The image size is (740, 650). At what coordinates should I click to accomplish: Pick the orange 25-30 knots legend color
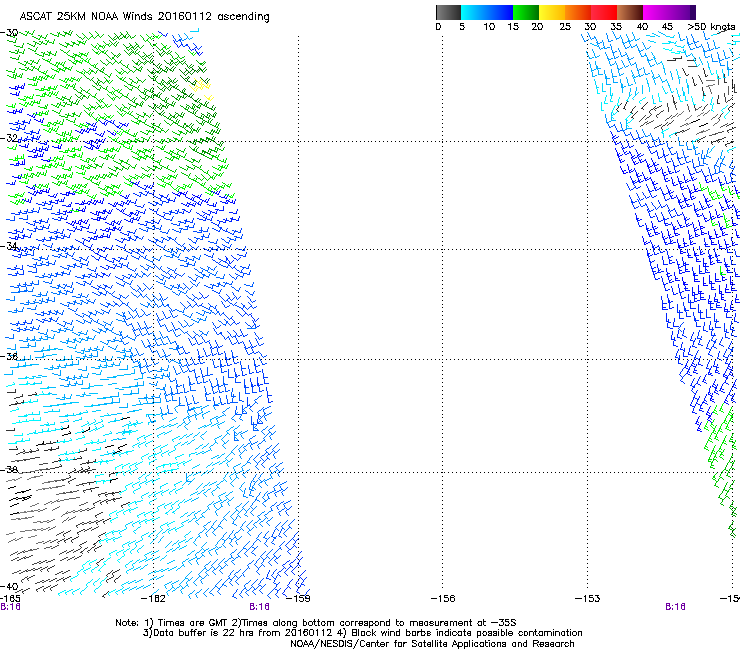click(578, 12)
